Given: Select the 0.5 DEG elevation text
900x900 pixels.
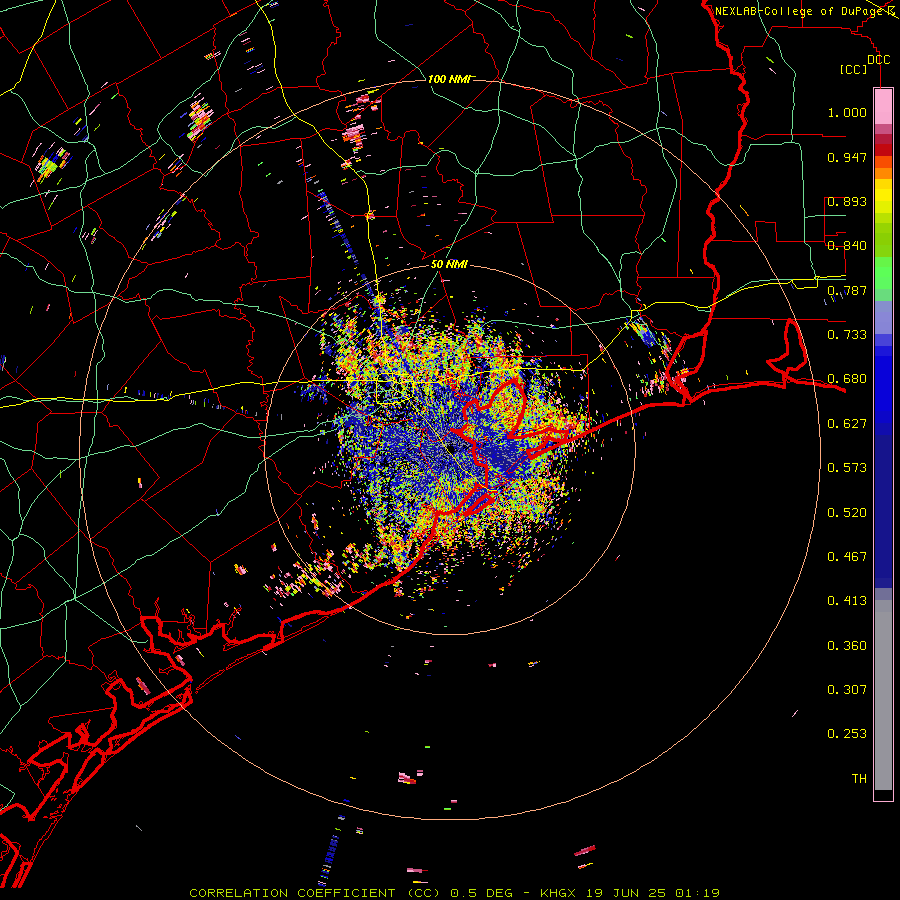Looking at the screenshot, I should pyautogui.click(x=481, y=893).
